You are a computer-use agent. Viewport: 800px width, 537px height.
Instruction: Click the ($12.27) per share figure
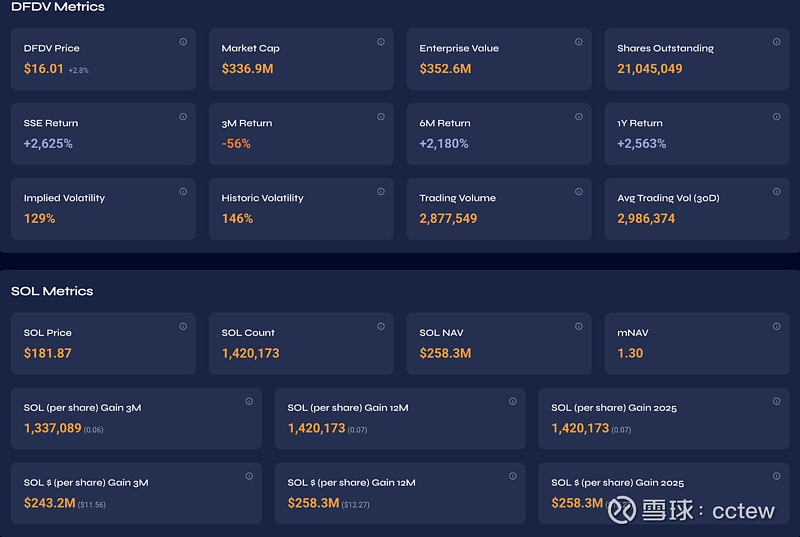coord(356,505)
